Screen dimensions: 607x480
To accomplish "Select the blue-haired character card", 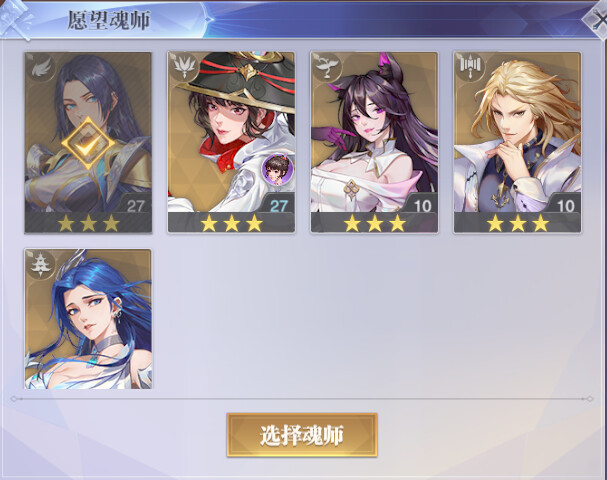I will pos(88,319).
